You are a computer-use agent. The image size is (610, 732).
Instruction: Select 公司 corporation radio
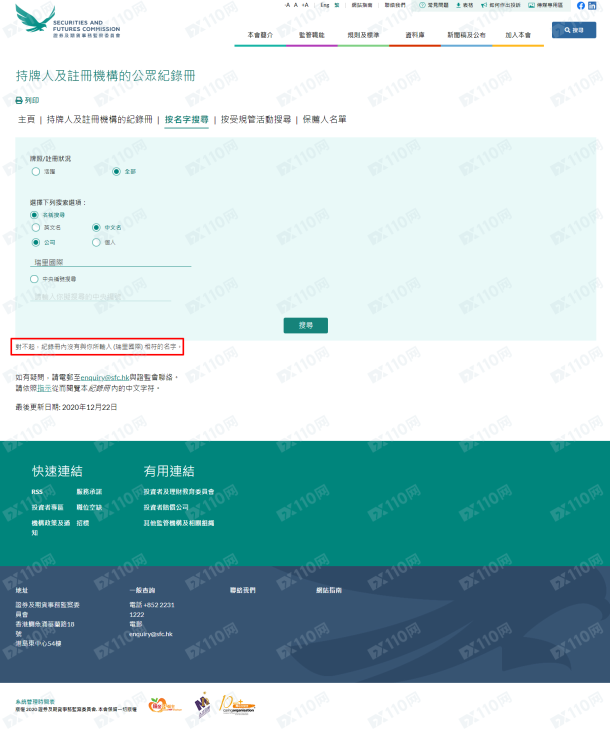[x=35, y=242]
